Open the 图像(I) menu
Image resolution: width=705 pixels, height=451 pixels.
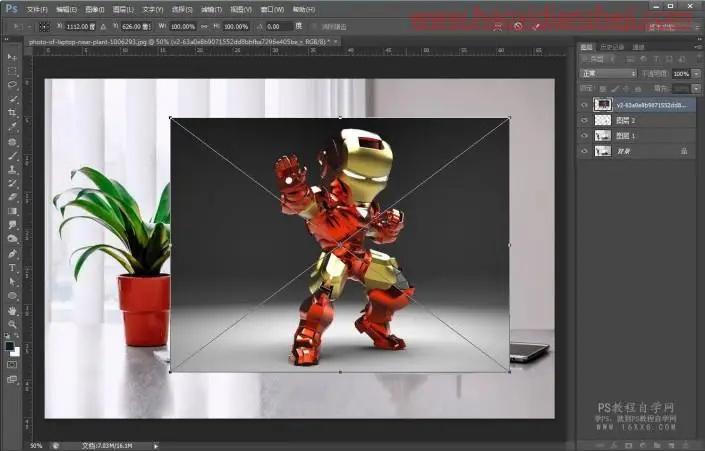click(95, 9)
